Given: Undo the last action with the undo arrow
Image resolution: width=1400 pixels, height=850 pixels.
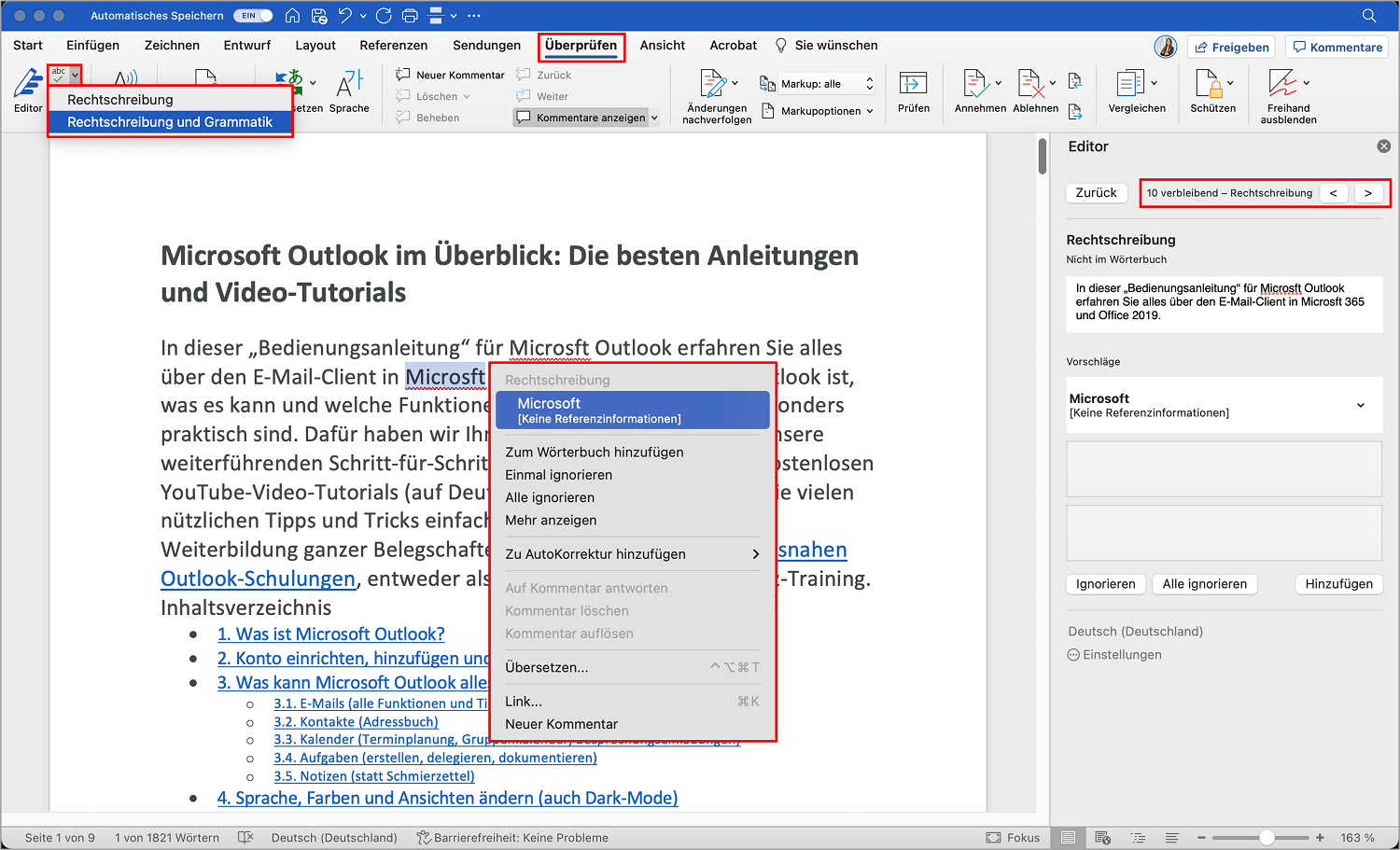Looking at the screenshot, I should click(x=345, y=16).
